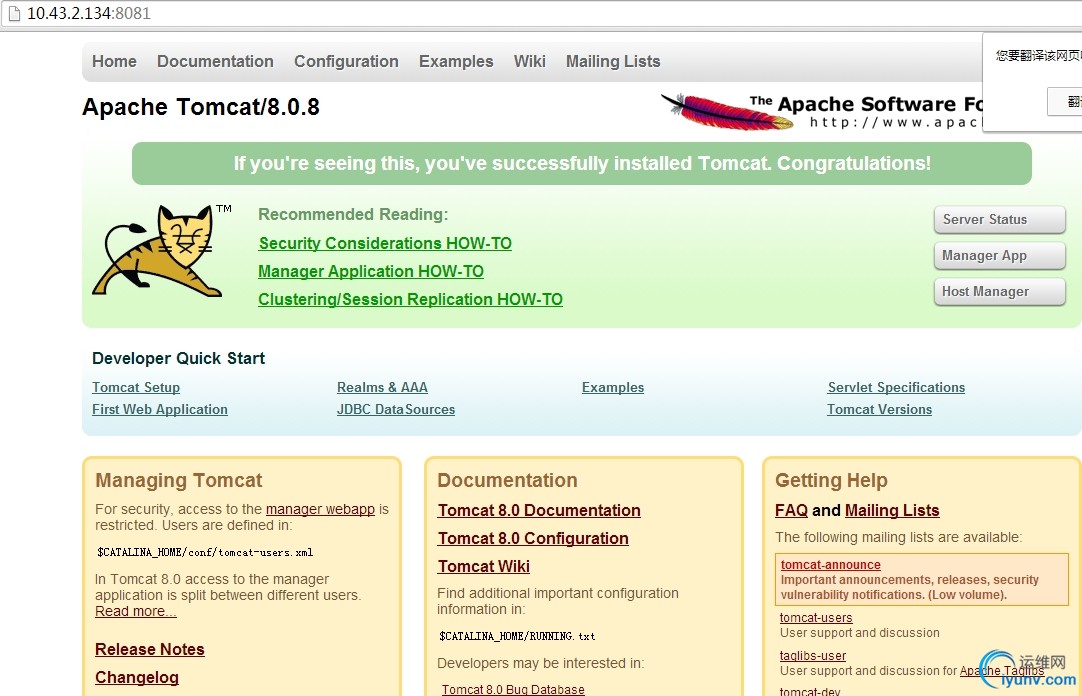
Task: Click the Apache Tomcat/8.0.8 heading
Action: point(201,107)
